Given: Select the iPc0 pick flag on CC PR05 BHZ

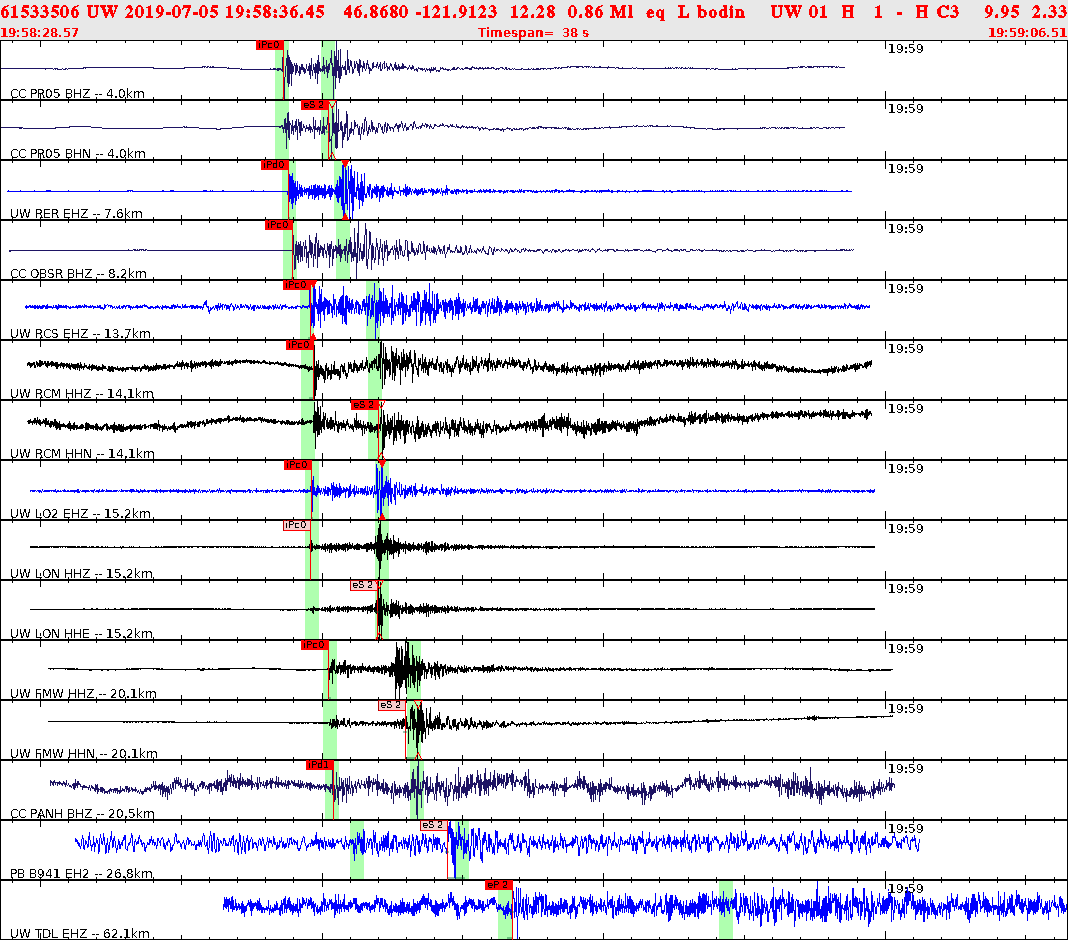Looking at the screenshot, I should click(x=267, y=45).
